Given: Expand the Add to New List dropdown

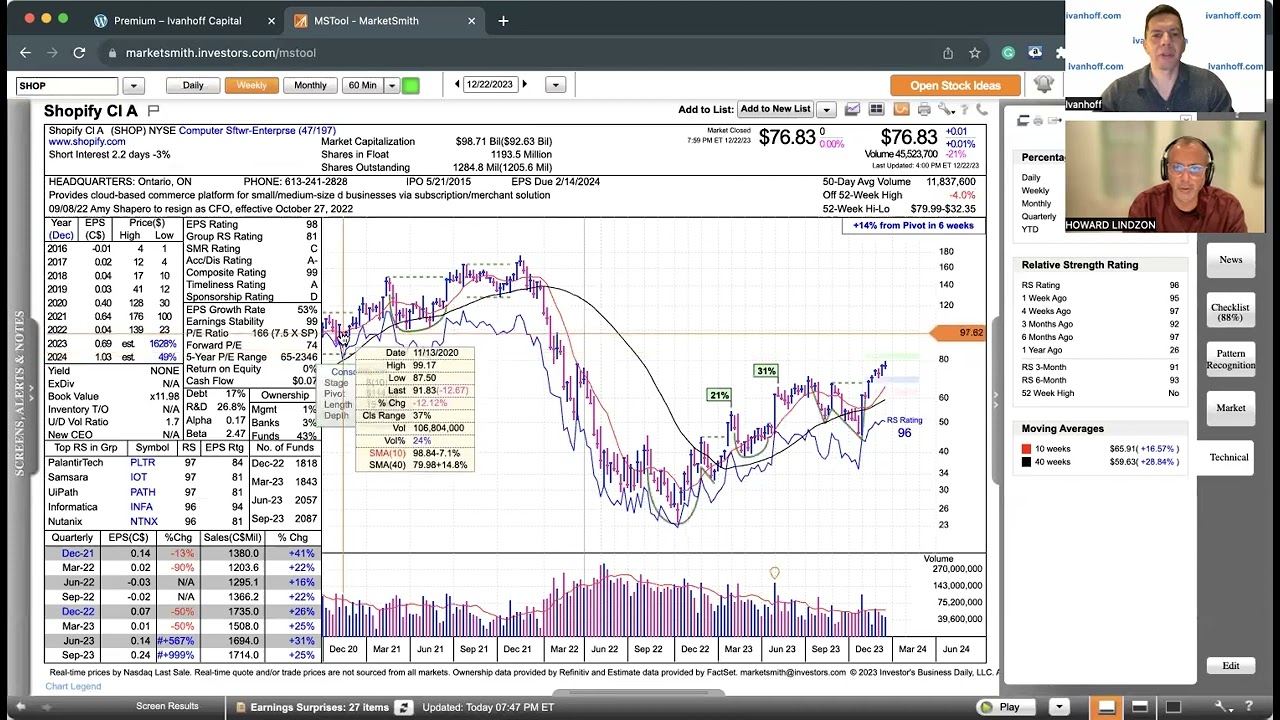Looking at the screenshot, I should (x=826, y=109).
